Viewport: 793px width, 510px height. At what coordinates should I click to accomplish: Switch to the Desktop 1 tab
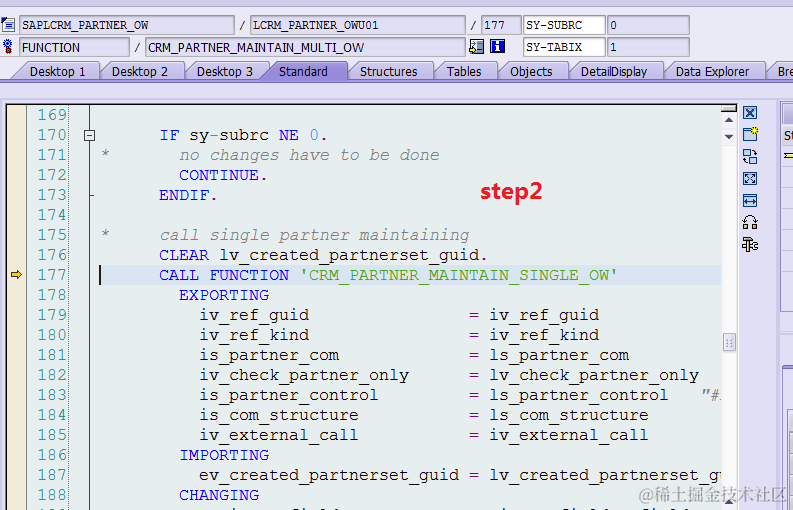tap(57, 71)
